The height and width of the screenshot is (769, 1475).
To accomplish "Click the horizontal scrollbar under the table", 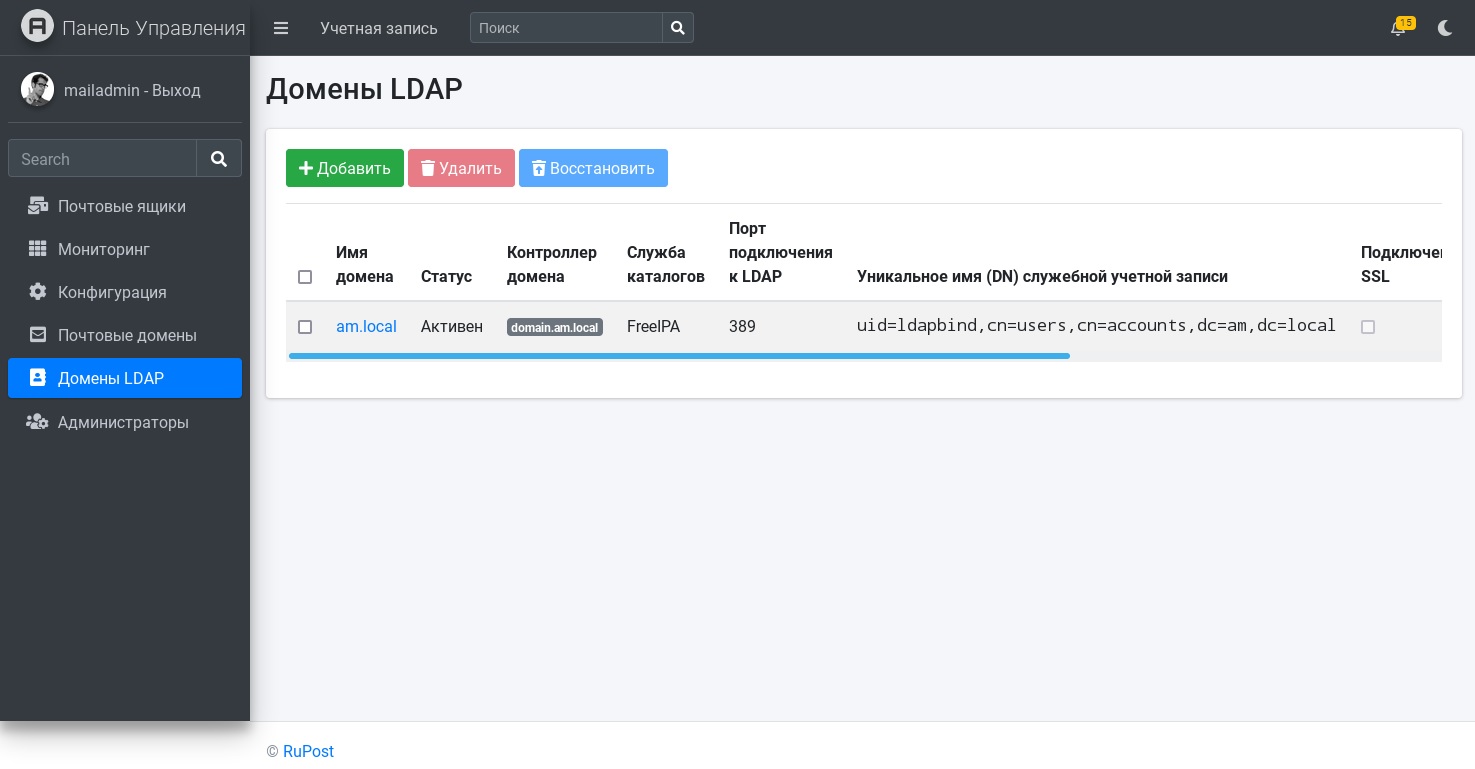I will tap(679, 356).
